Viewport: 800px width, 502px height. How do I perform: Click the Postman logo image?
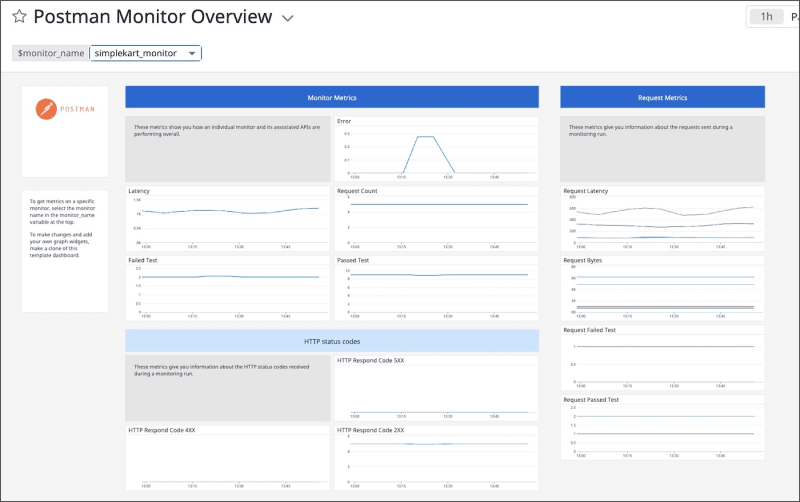pyautogui.click(x=65, y=109)
